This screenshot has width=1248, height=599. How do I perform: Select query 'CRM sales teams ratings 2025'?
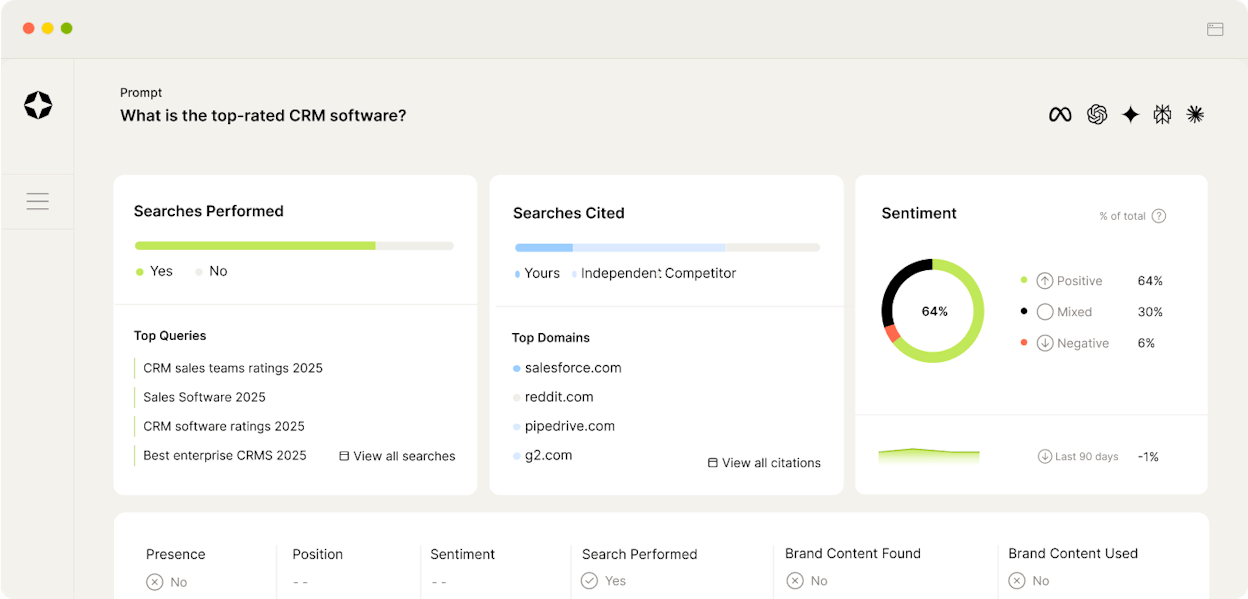(x=233, y=368)
